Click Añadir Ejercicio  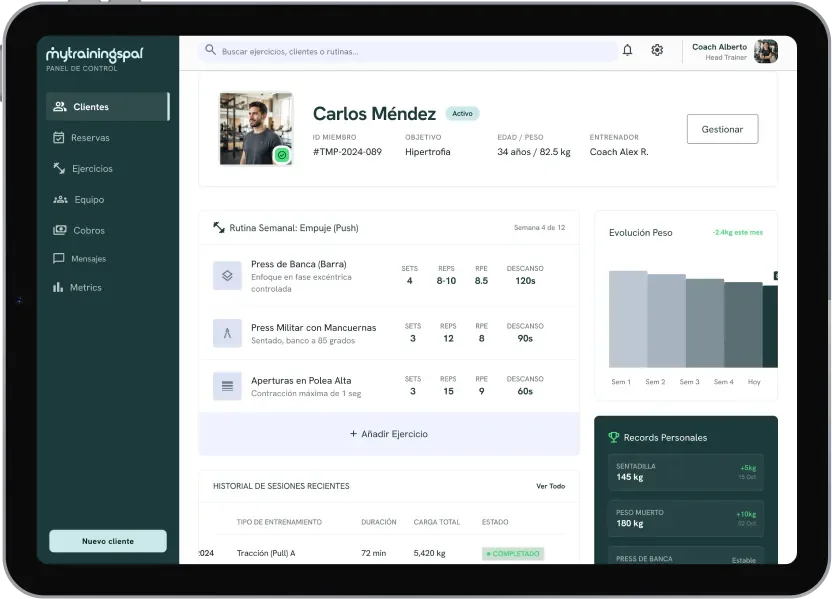[389, 434]
